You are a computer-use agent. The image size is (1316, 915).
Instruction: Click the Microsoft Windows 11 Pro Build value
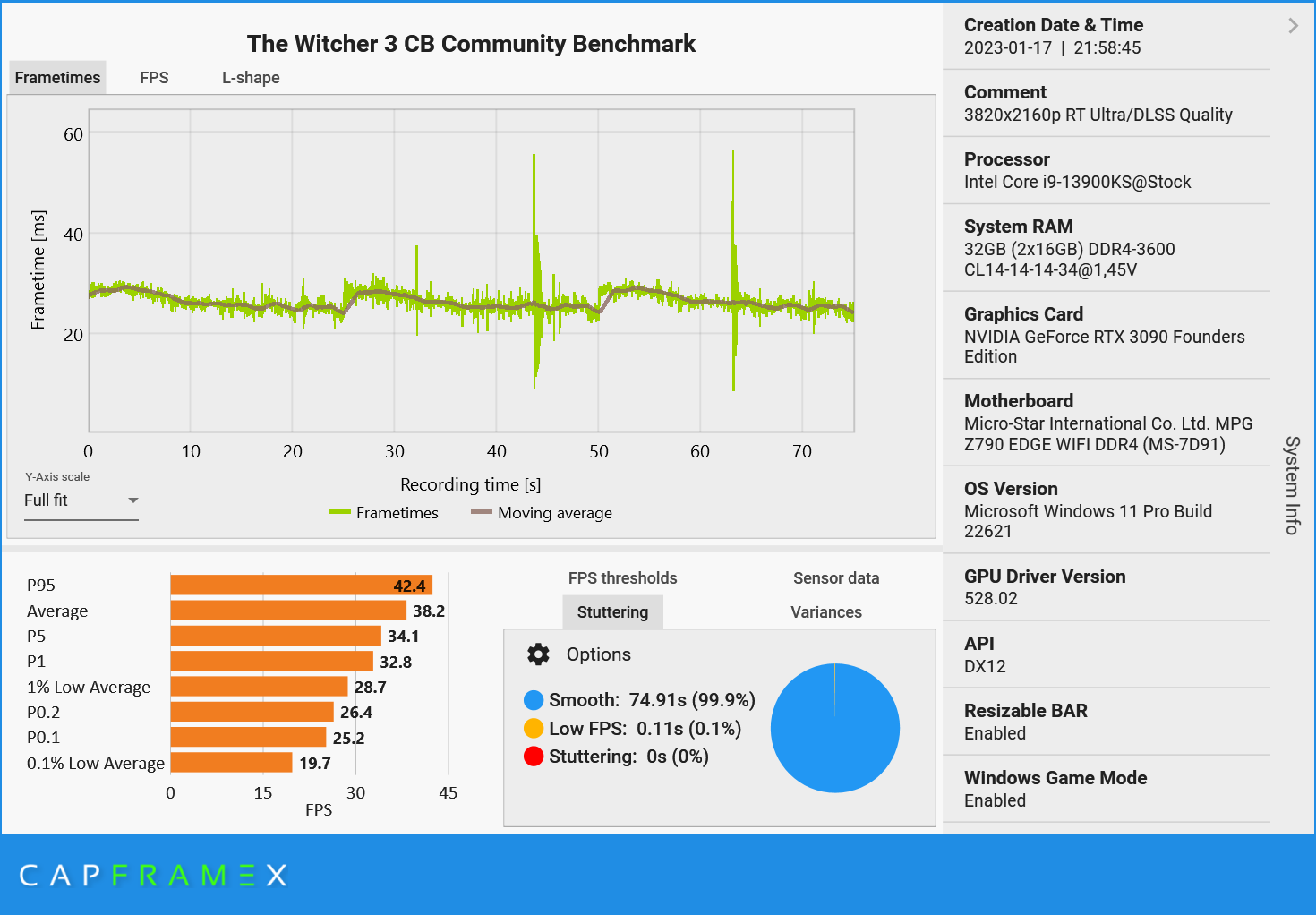1089,521
